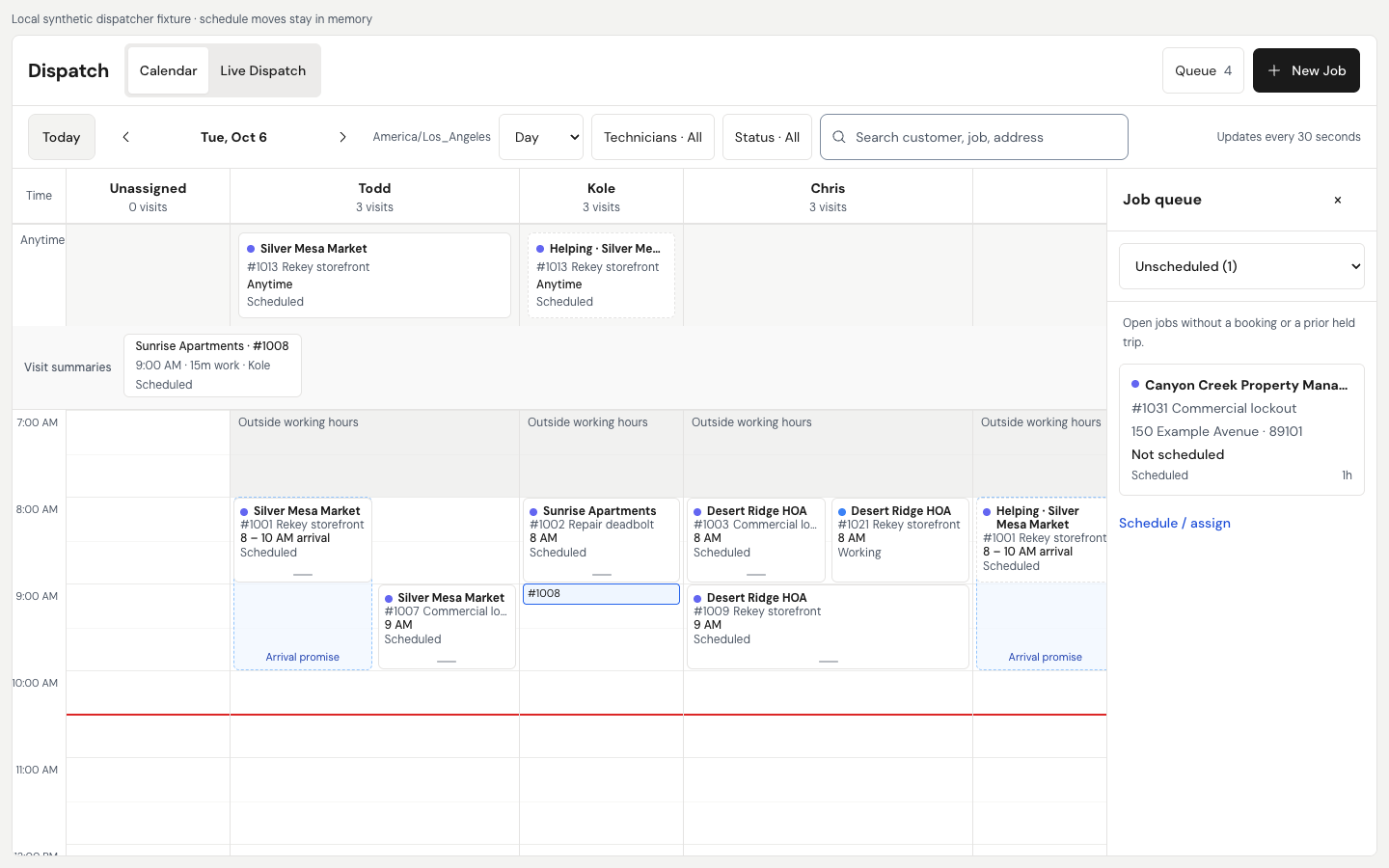The width and height of the screenshot is (1389, 868).
Task: Click resize handle of Sunrise Apartments #1002 card
Action: pyautogui.click(x=602, y=575)
